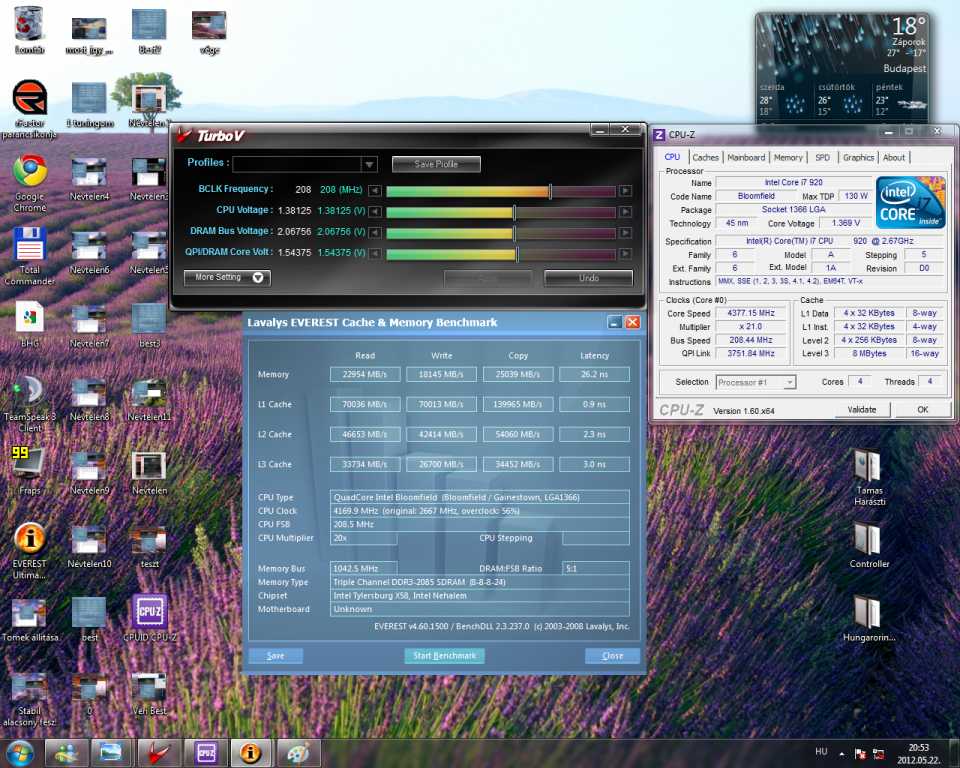
Task: Click Start Benchmark in EVEREST
Action: pyautogui.click(x=444, y=656)
